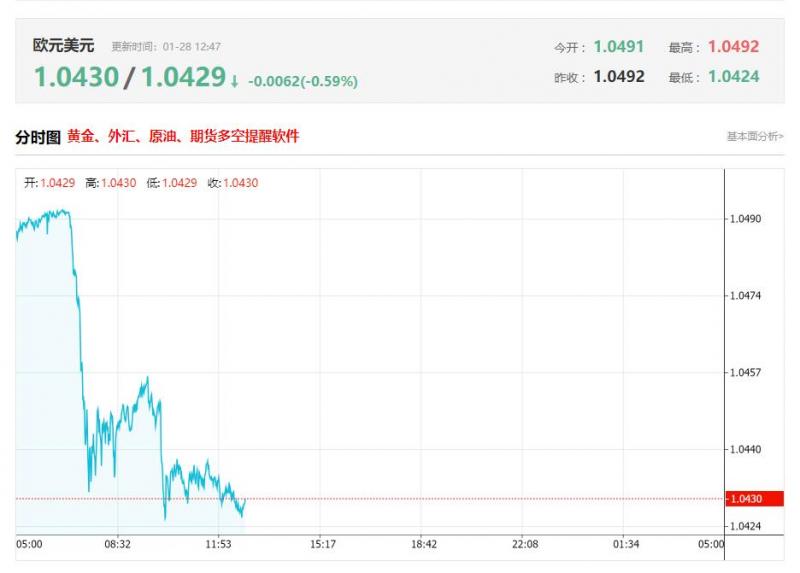
Task: Open the red 黄金、外汇、原油 software link
Action: (183, 136)
